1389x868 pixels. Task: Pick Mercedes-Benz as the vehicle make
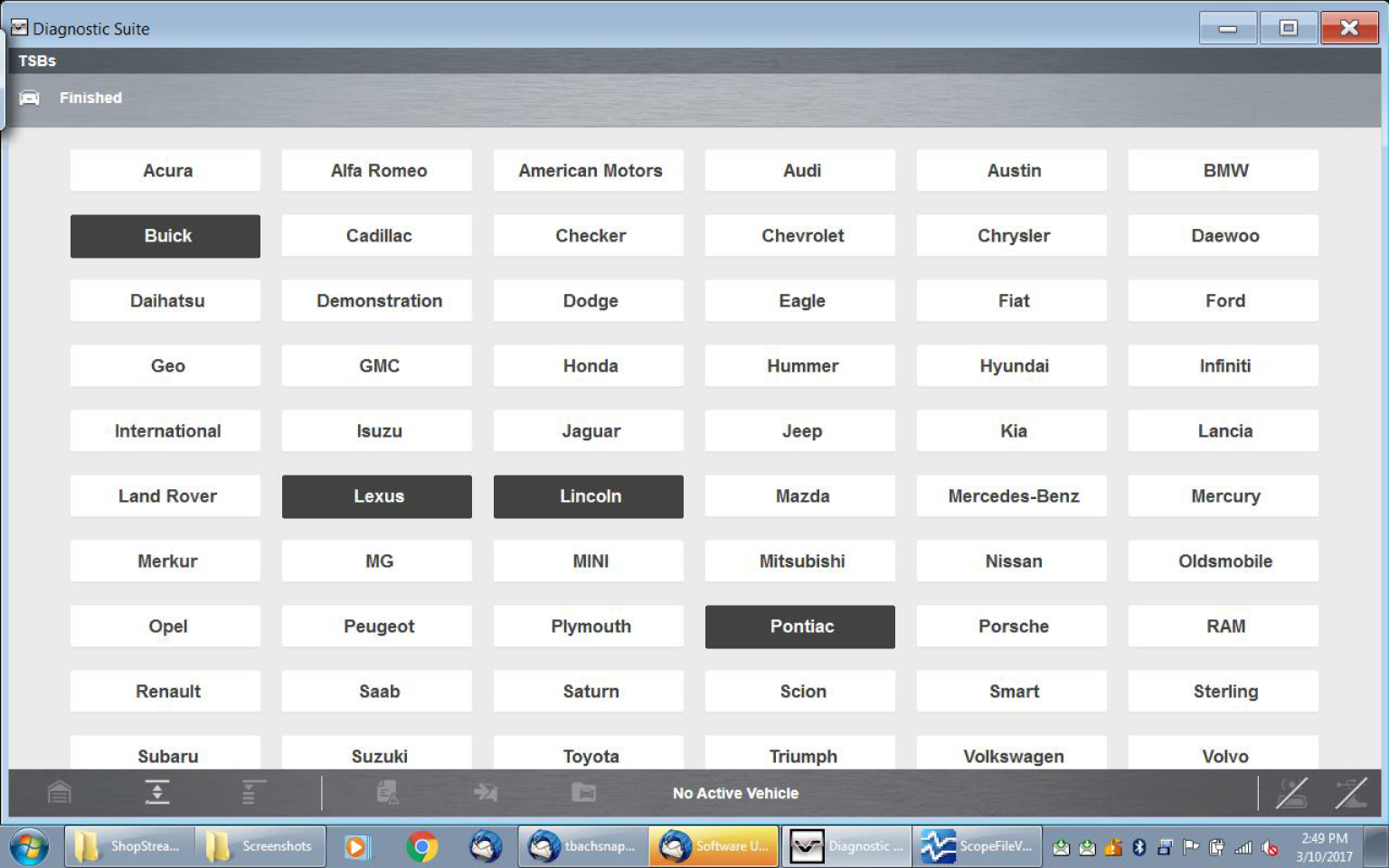pos(1012,496)
